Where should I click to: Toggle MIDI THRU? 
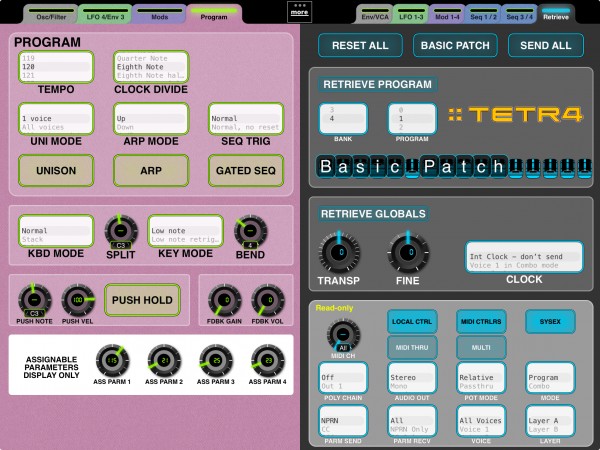tap(412, 347)
